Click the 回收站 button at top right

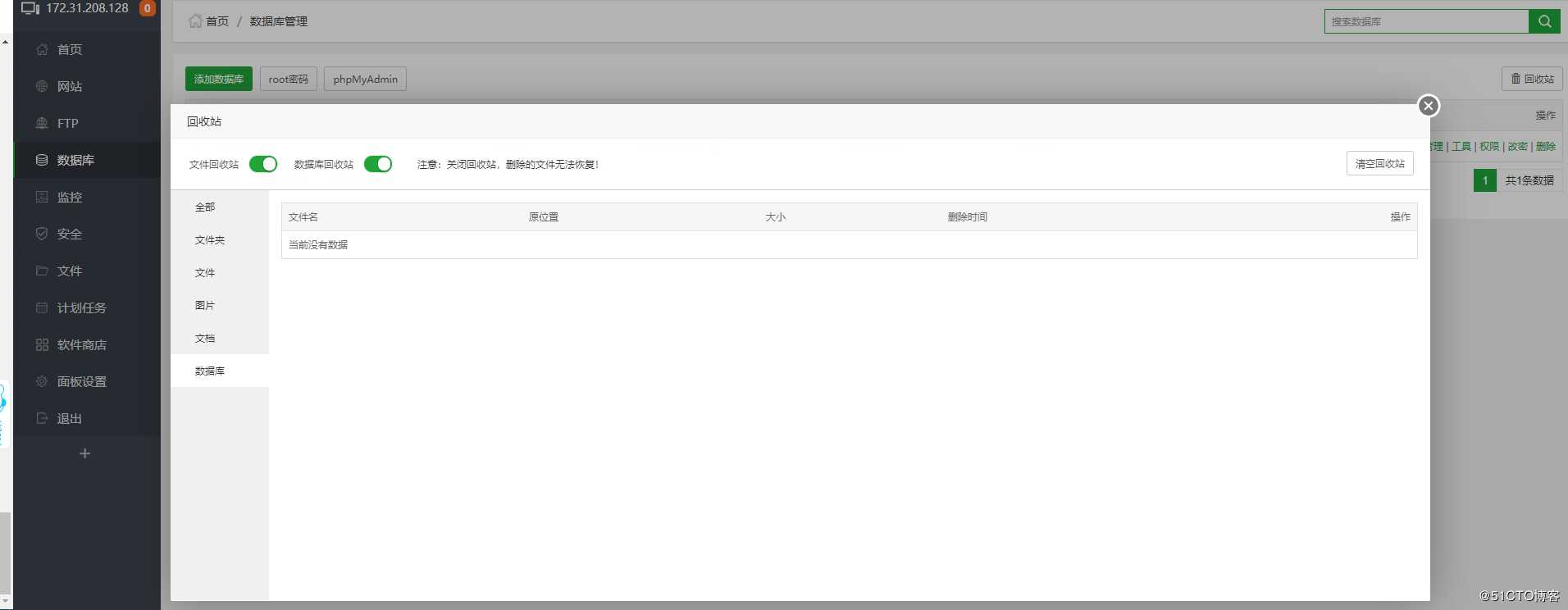pyautogui.click(x=1533, y=79)
